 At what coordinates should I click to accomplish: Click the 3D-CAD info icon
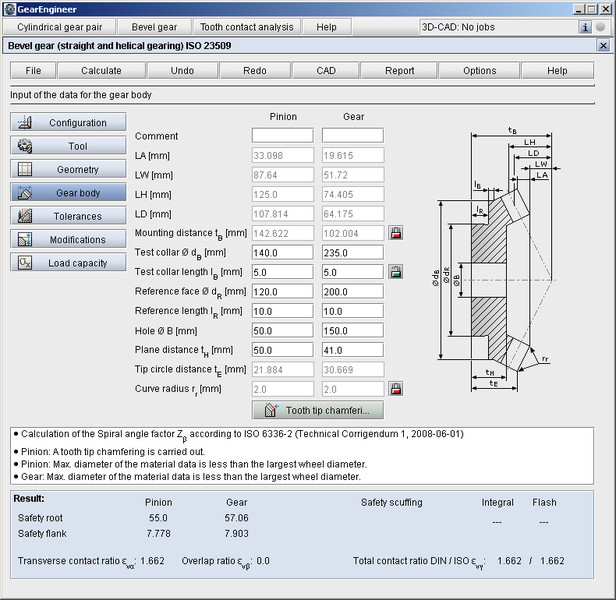(586, 27)
